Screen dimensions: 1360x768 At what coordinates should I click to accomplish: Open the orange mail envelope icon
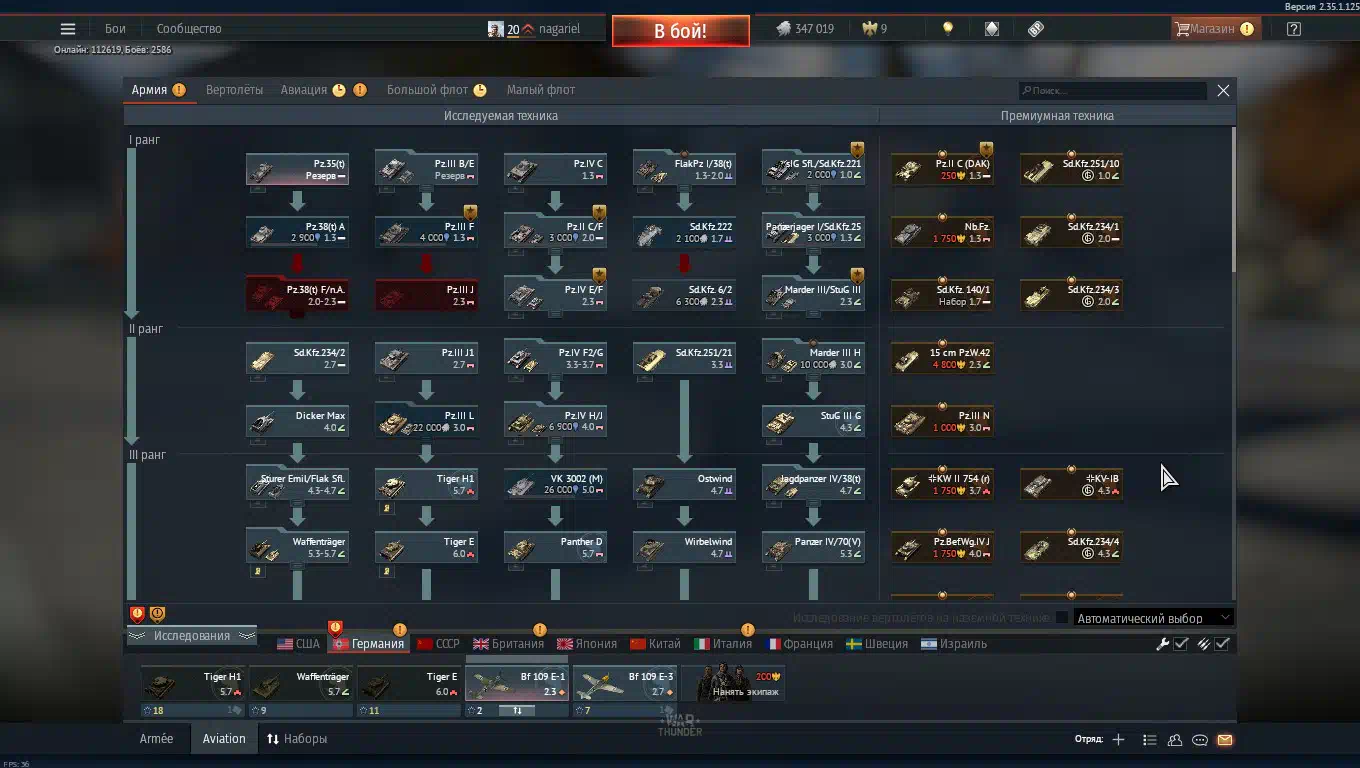(x=1225, y=740)
